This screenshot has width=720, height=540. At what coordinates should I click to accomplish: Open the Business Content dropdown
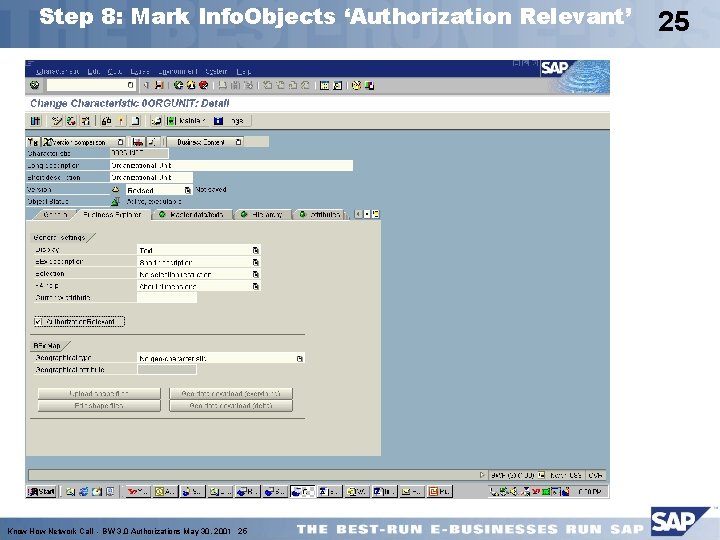tap(238, 142)
